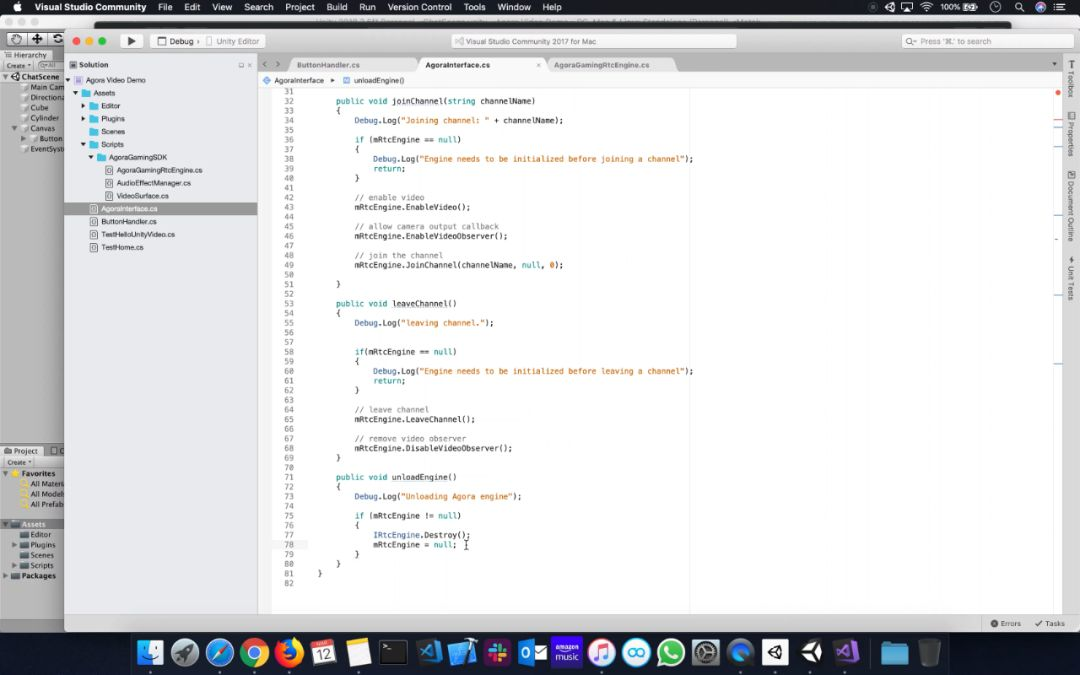Expand the Editor folder in Solution

tap(83, 106)
